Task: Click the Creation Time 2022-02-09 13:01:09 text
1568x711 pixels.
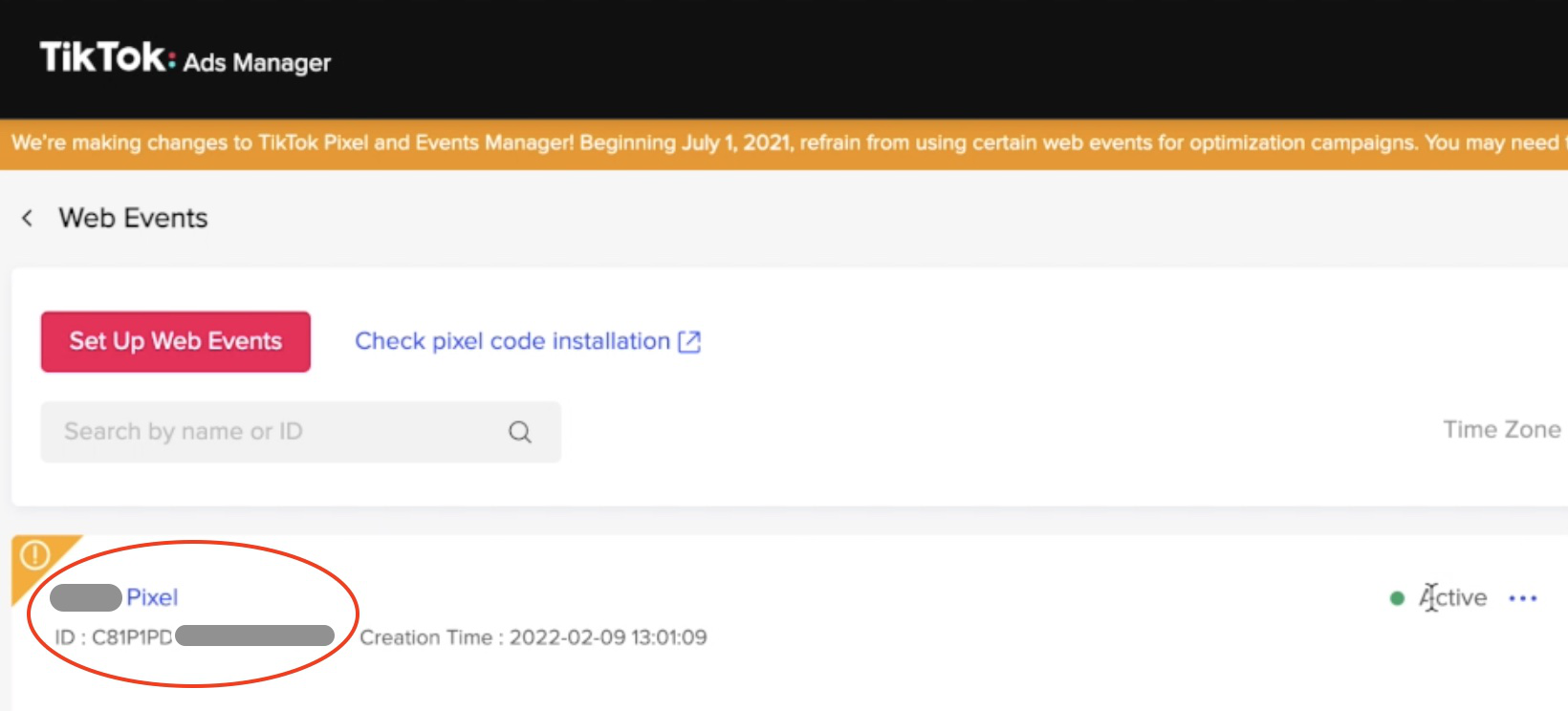Action: tap(534, 637)
